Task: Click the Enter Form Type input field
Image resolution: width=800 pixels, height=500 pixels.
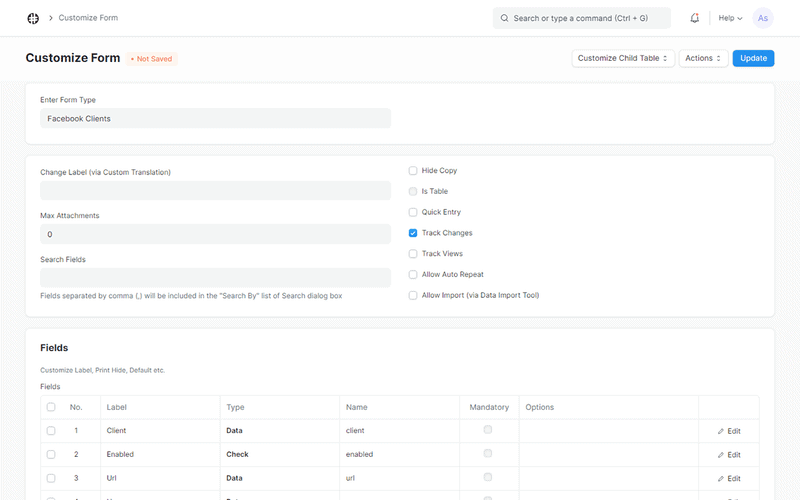Action: pyautogui.click(x=215, y=118)
